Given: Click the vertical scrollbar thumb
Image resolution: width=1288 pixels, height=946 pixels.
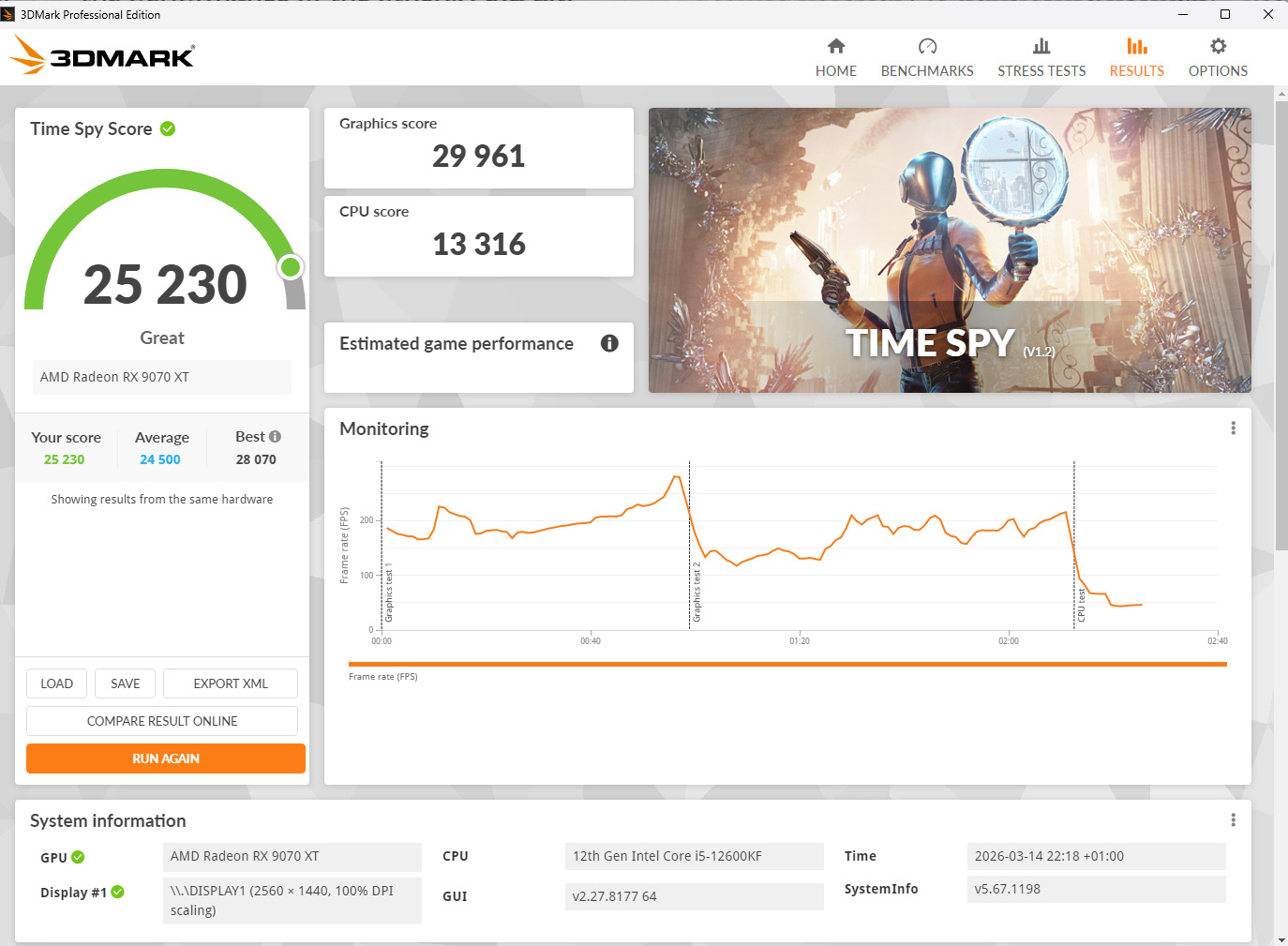Looking at the screenshot, I should click(1281, 325).
